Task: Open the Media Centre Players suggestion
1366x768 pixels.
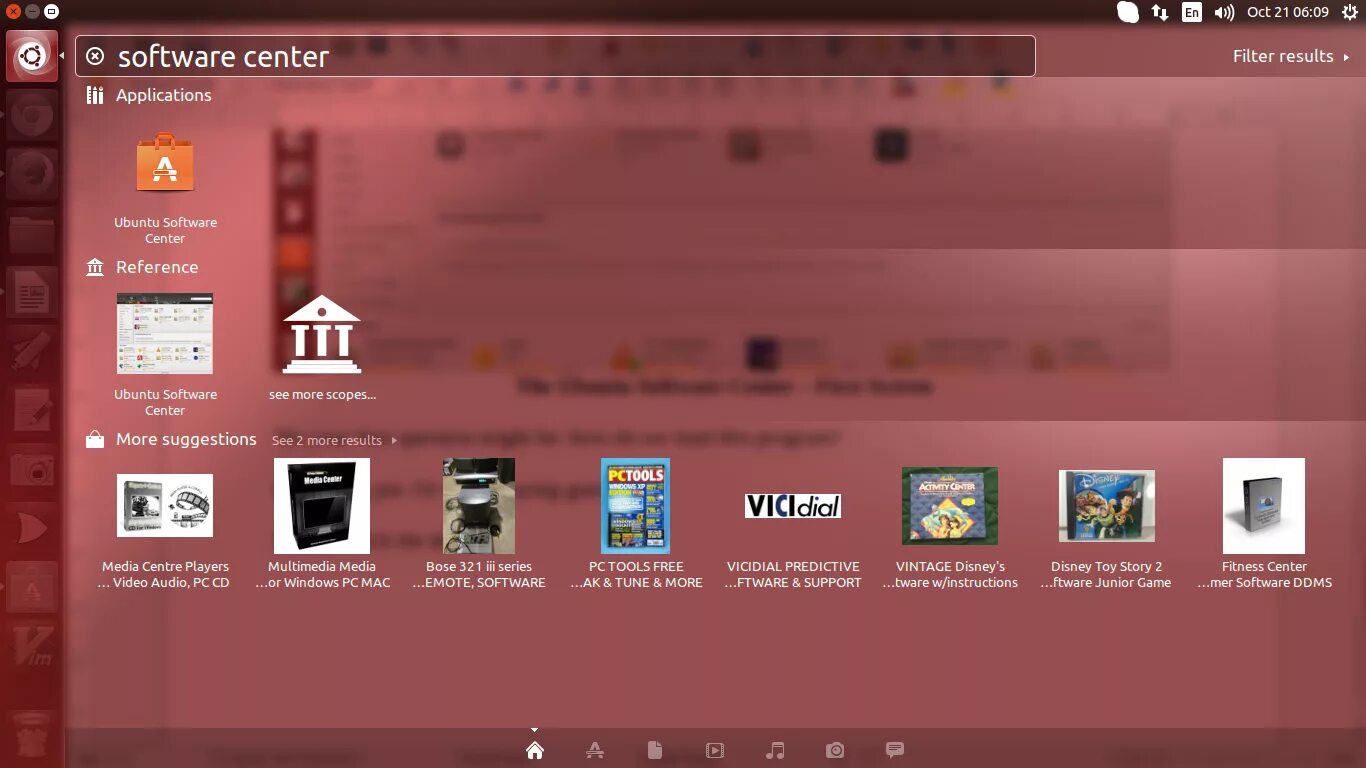Action: 165,506
